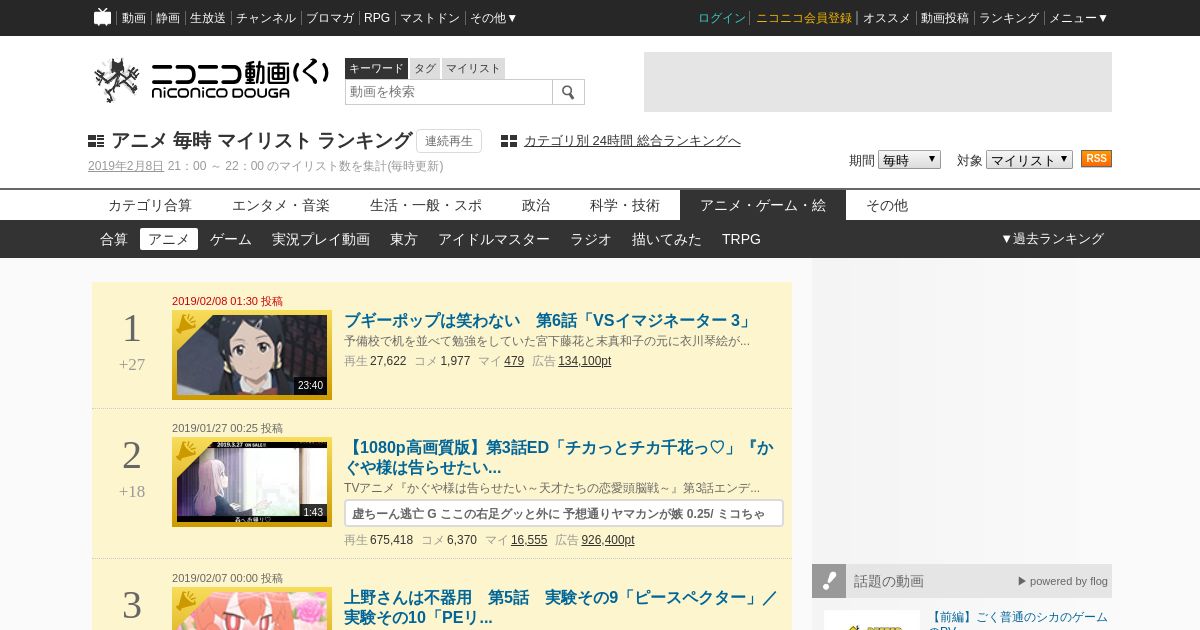Click the pen icon beside 話題の動画

click(x=829, y=581)
